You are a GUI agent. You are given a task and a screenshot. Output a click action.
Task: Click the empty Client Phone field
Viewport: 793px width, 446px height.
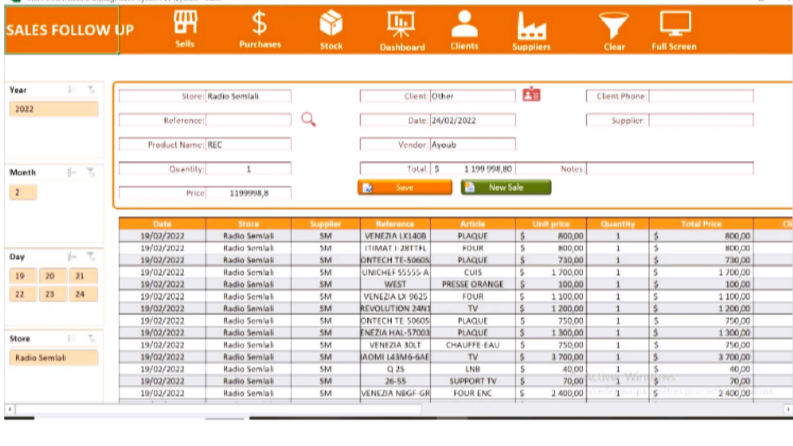(x=701, y=96)
